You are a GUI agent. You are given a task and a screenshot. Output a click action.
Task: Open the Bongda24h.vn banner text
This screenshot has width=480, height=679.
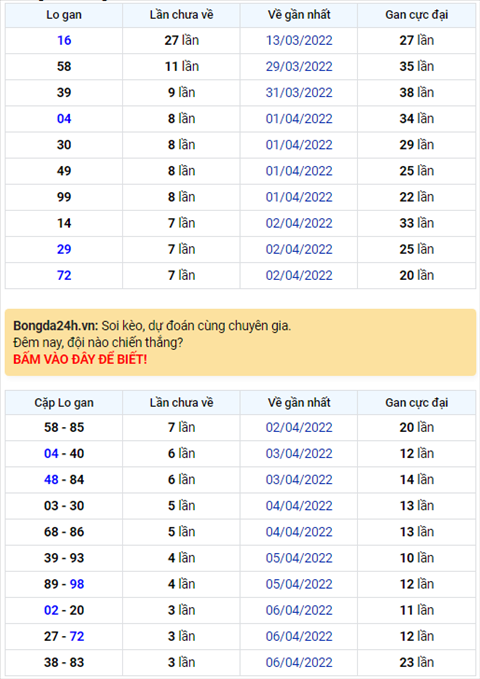coord(152,326)
